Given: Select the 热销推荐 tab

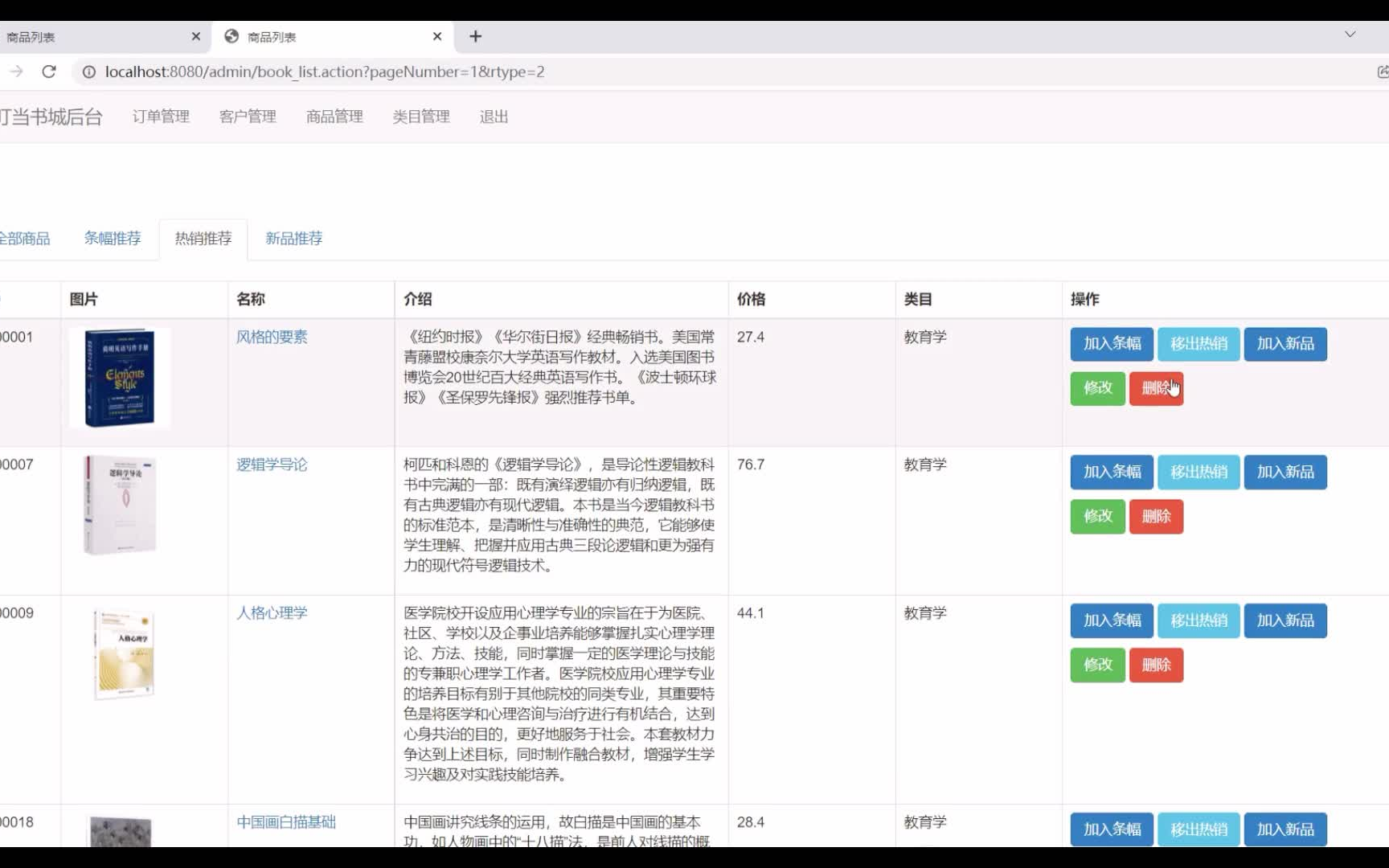Looking at the screenshot, I should (x=203, y=238).
